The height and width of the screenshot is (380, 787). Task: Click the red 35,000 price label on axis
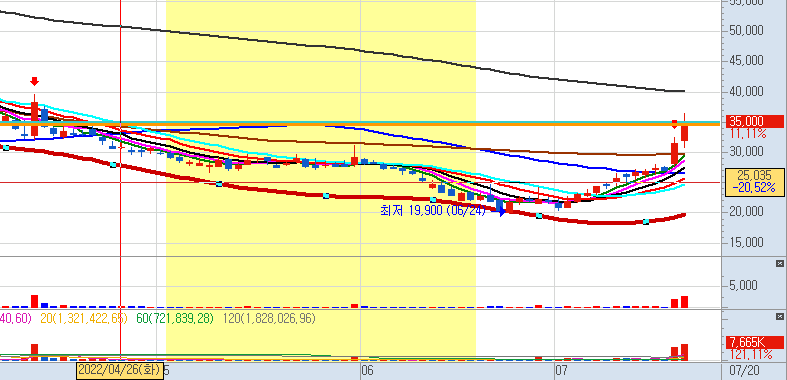coord(754,121)
